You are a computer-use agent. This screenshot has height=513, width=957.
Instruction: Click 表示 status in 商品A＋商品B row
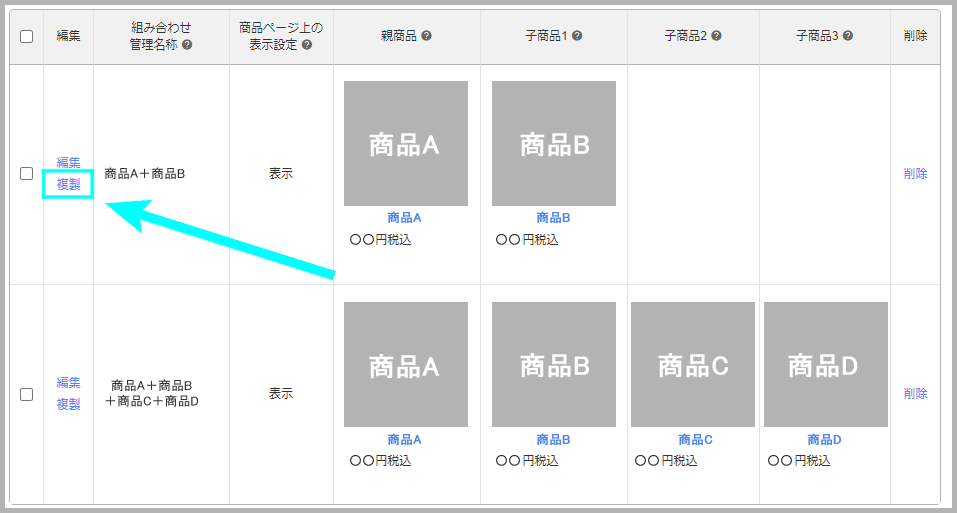click(x=281, y=174)
